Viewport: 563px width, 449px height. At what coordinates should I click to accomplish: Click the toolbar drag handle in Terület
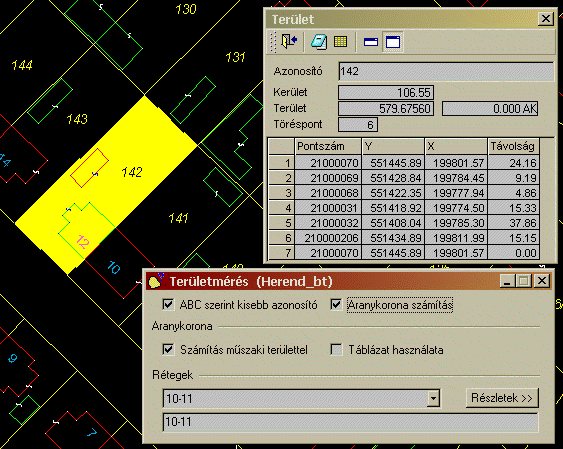coord(274,42)
